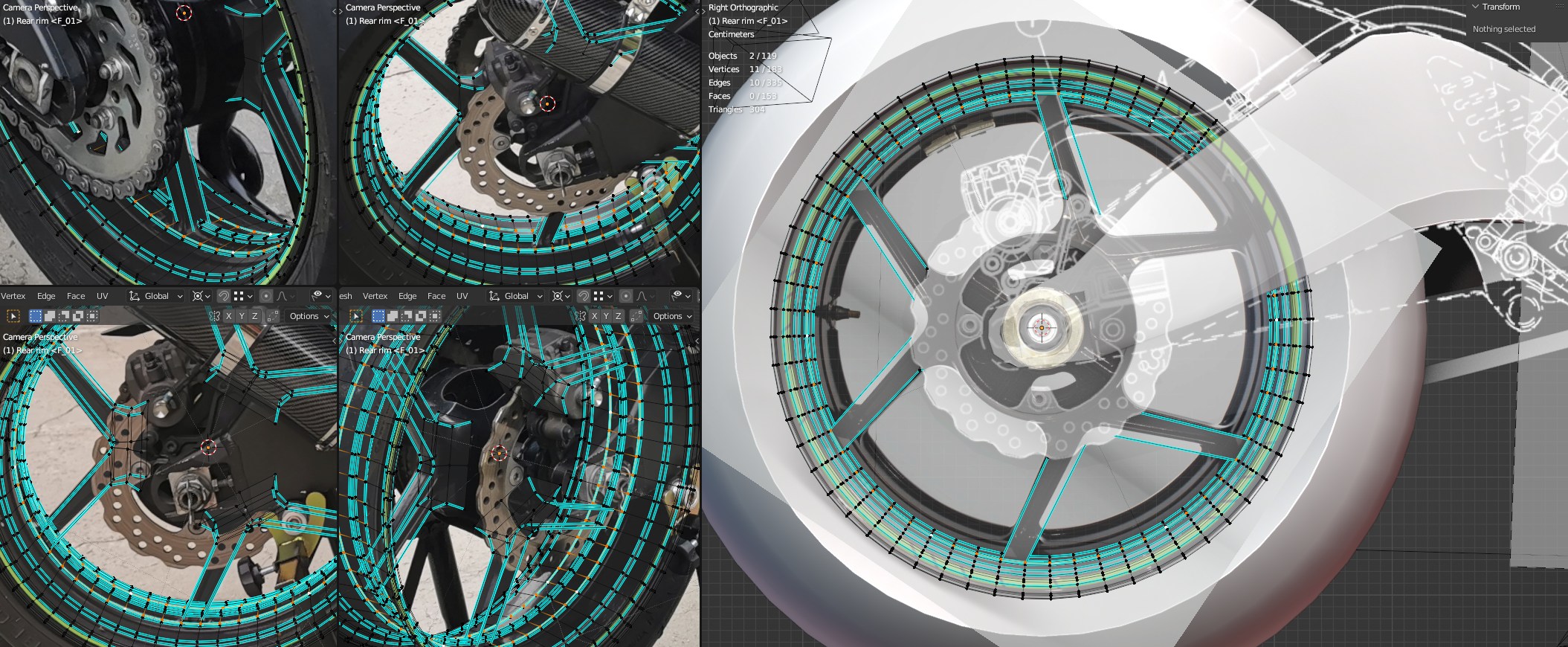Open Vertex menu in middle viewport header
1568x647 pixels.
point(375,296)
